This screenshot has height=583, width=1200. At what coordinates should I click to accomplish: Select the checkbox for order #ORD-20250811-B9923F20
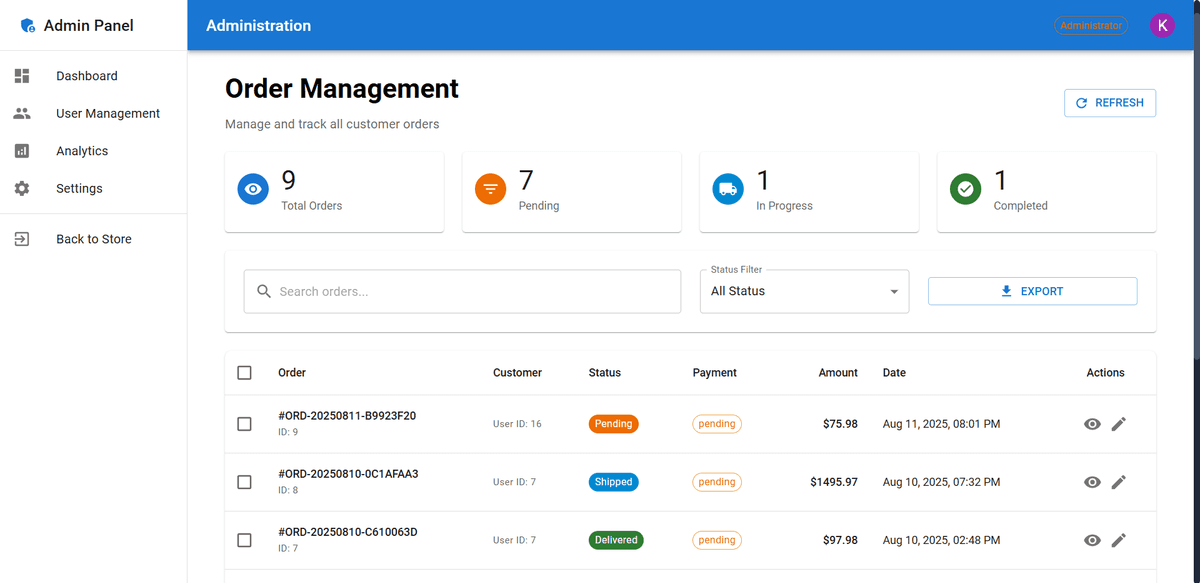pyautogui.click(x=244, y=424)
